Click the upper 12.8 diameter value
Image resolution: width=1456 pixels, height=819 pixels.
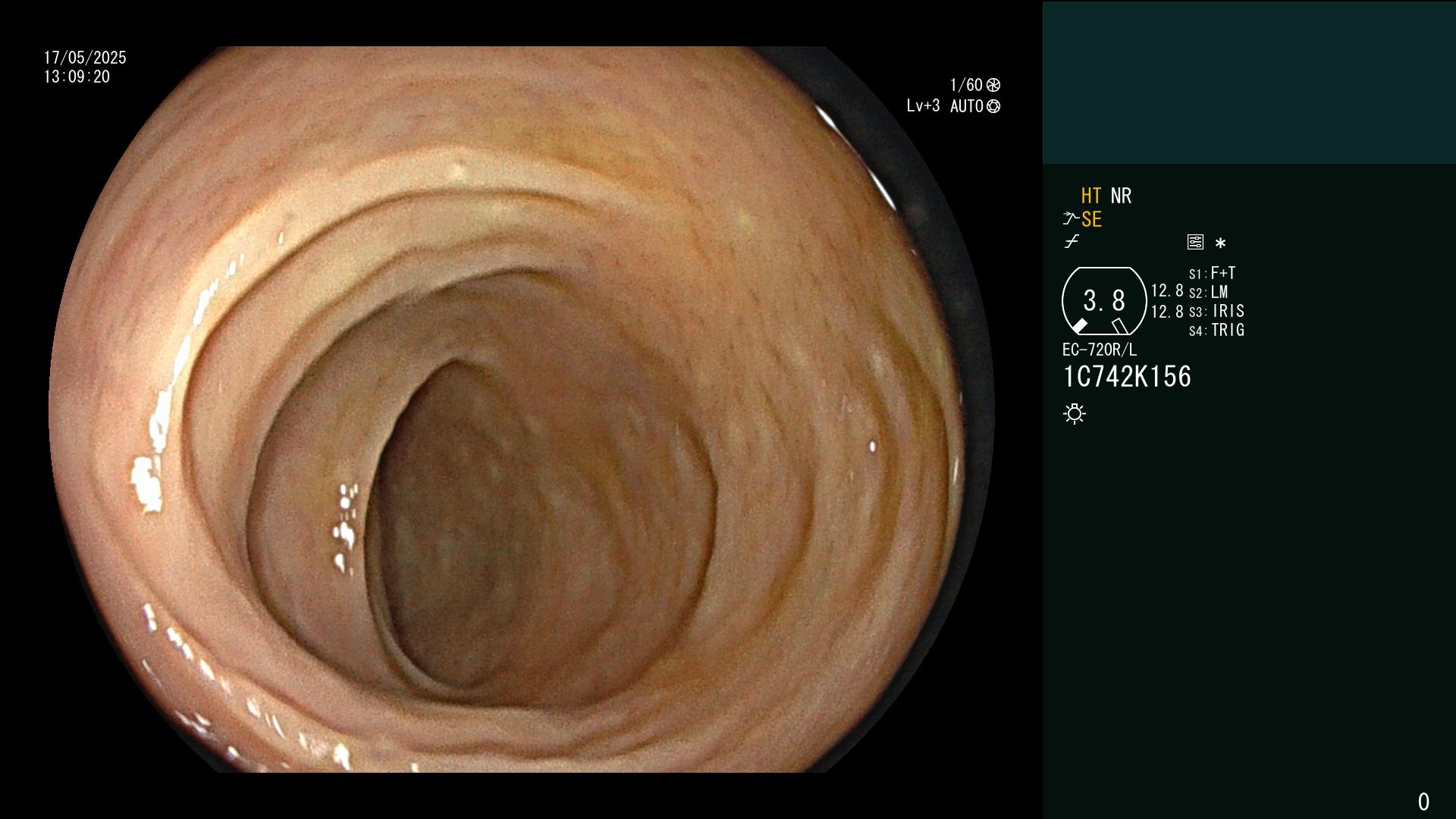click(1167, 291)
